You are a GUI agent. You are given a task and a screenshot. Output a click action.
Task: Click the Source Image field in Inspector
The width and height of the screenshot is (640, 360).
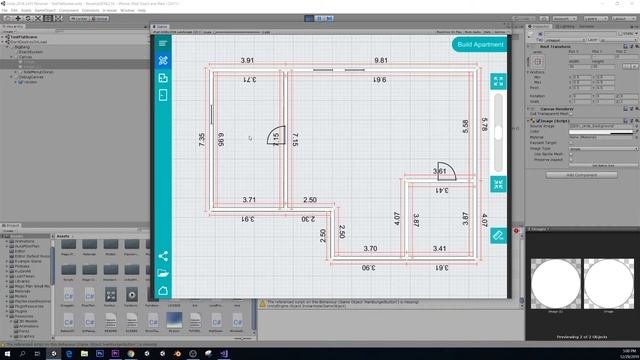tap(601, 126)
